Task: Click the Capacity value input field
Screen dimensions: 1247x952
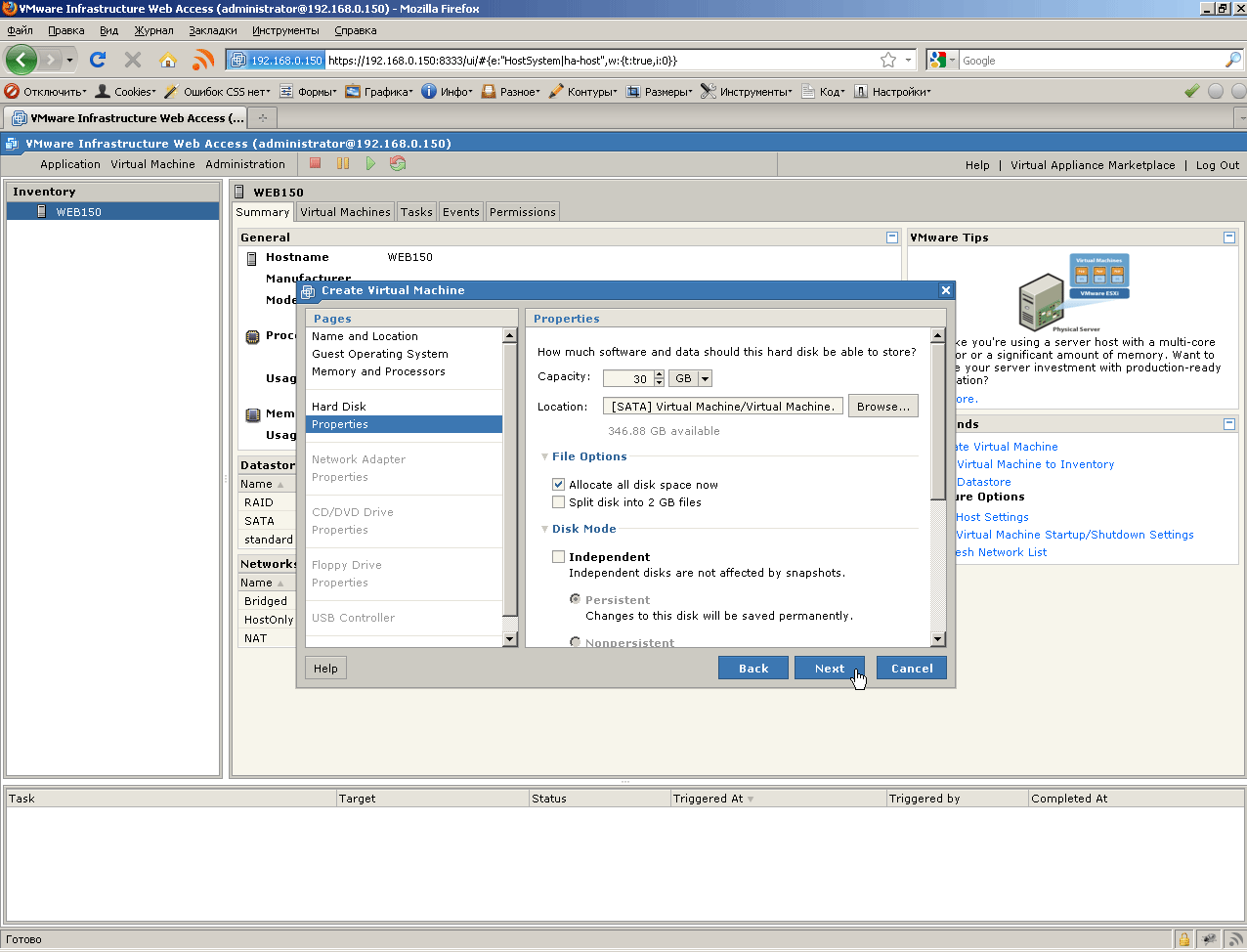Action: point(628,378)
